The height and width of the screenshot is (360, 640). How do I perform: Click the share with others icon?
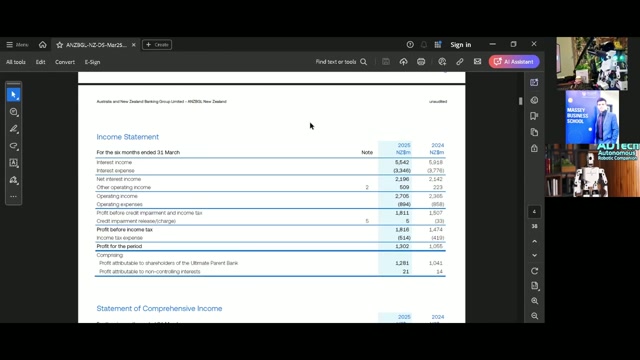[442, 62]
